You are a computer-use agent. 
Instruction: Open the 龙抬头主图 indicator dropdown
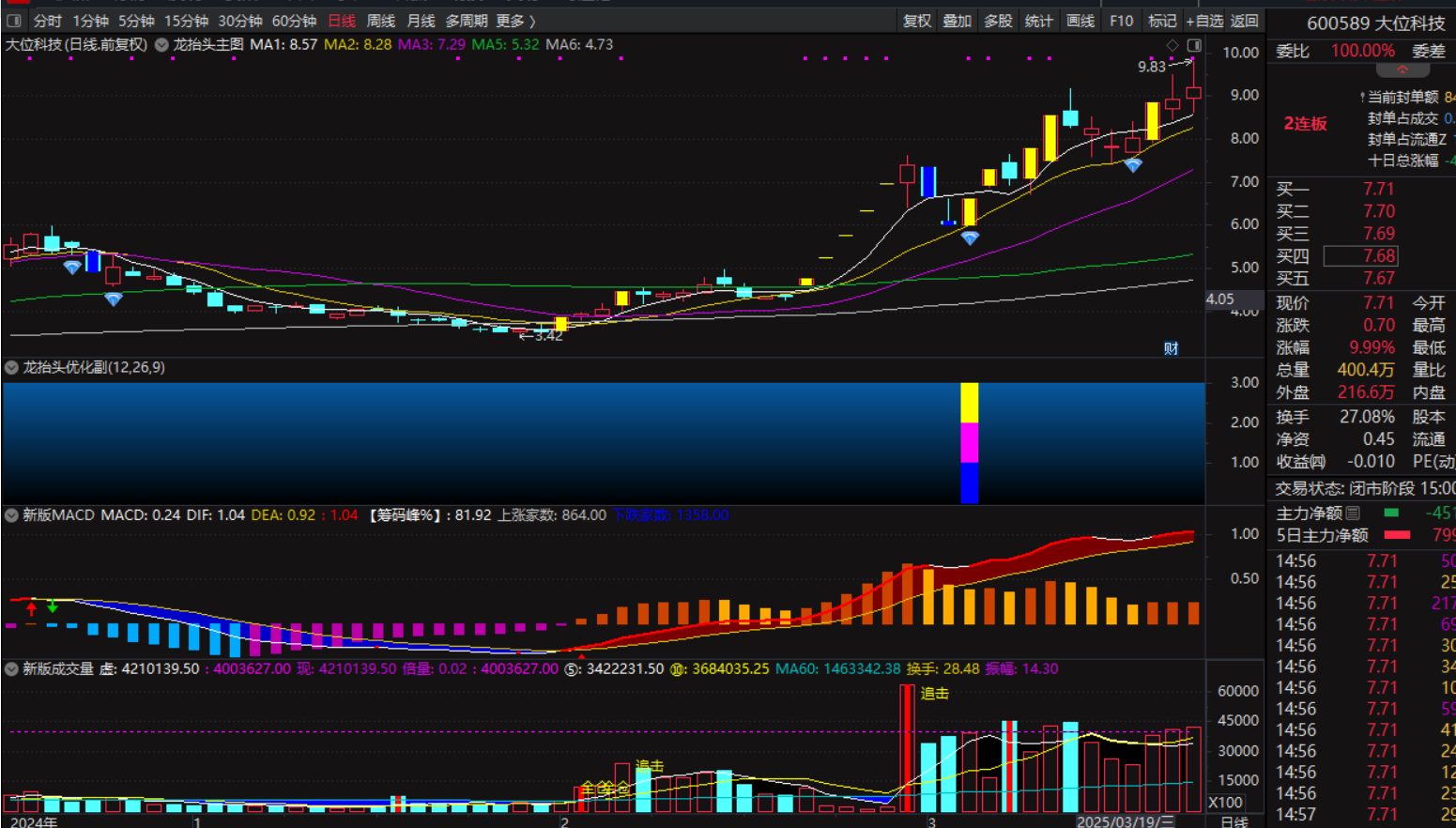pyautogui.click(x=162, y=44)
